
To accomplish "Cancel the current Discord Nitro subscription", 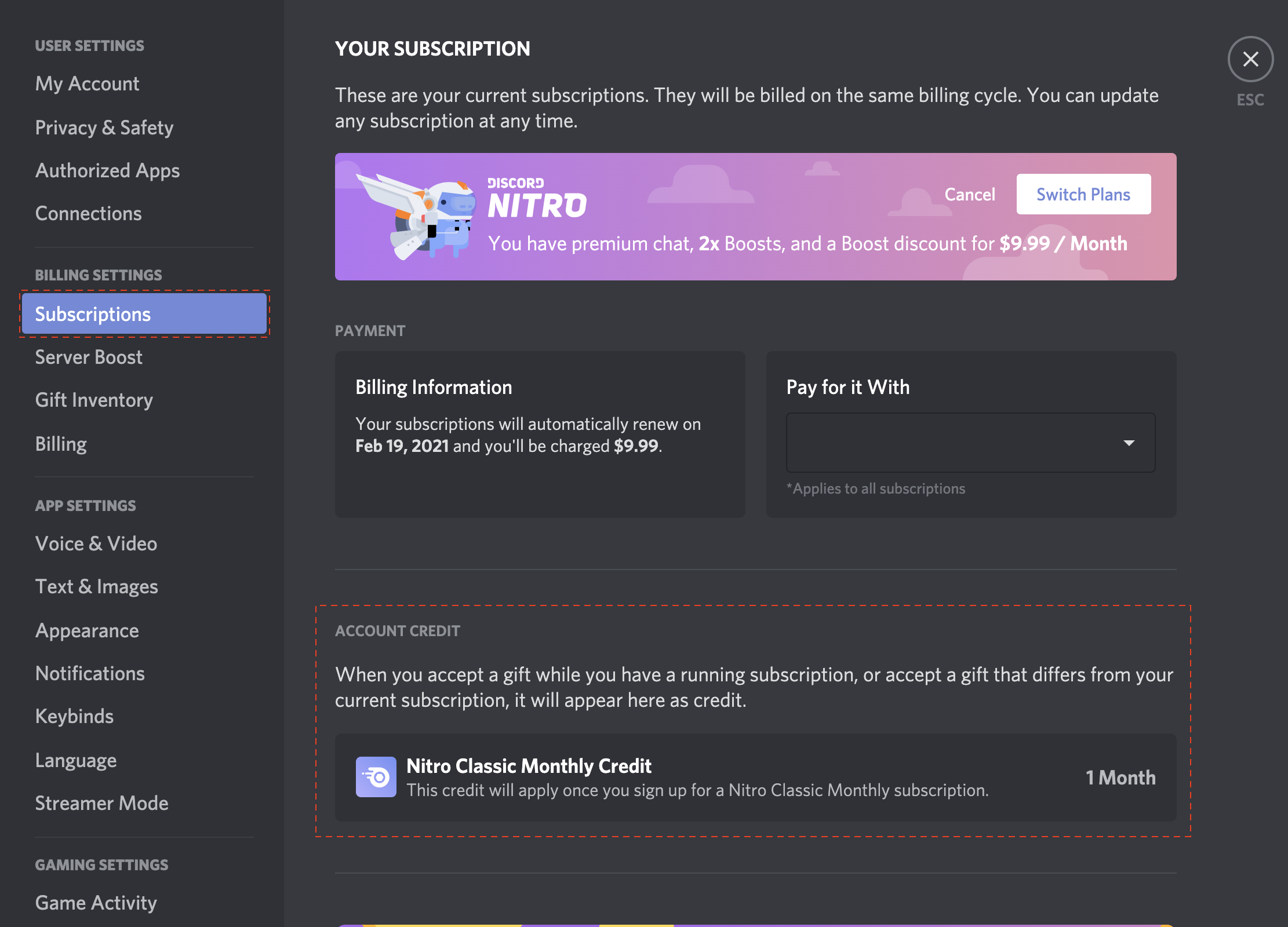I will [x=969, y=194].
